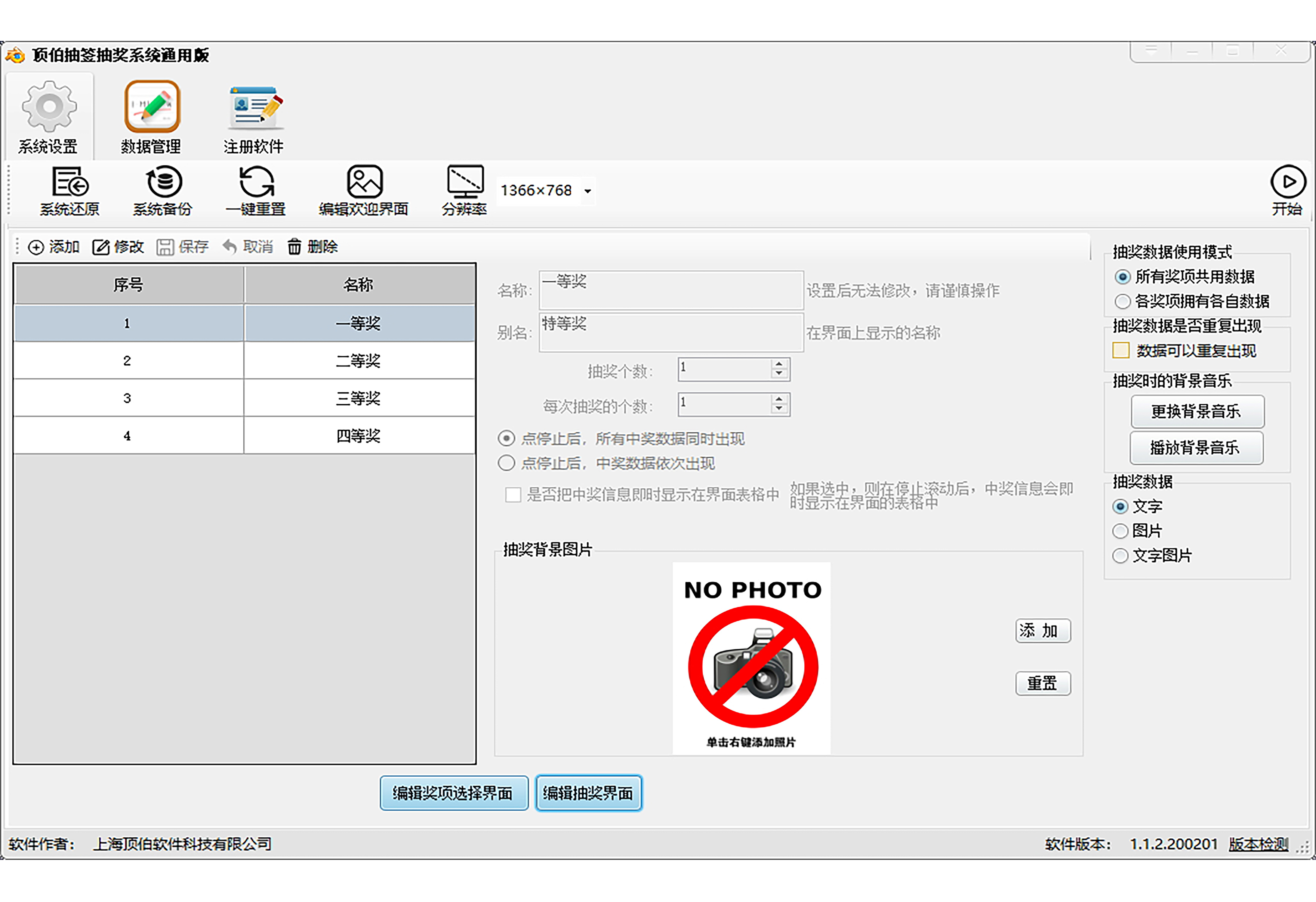
Task: Click the 一键重置 one-key reset icon
Action: pos(256,182)
